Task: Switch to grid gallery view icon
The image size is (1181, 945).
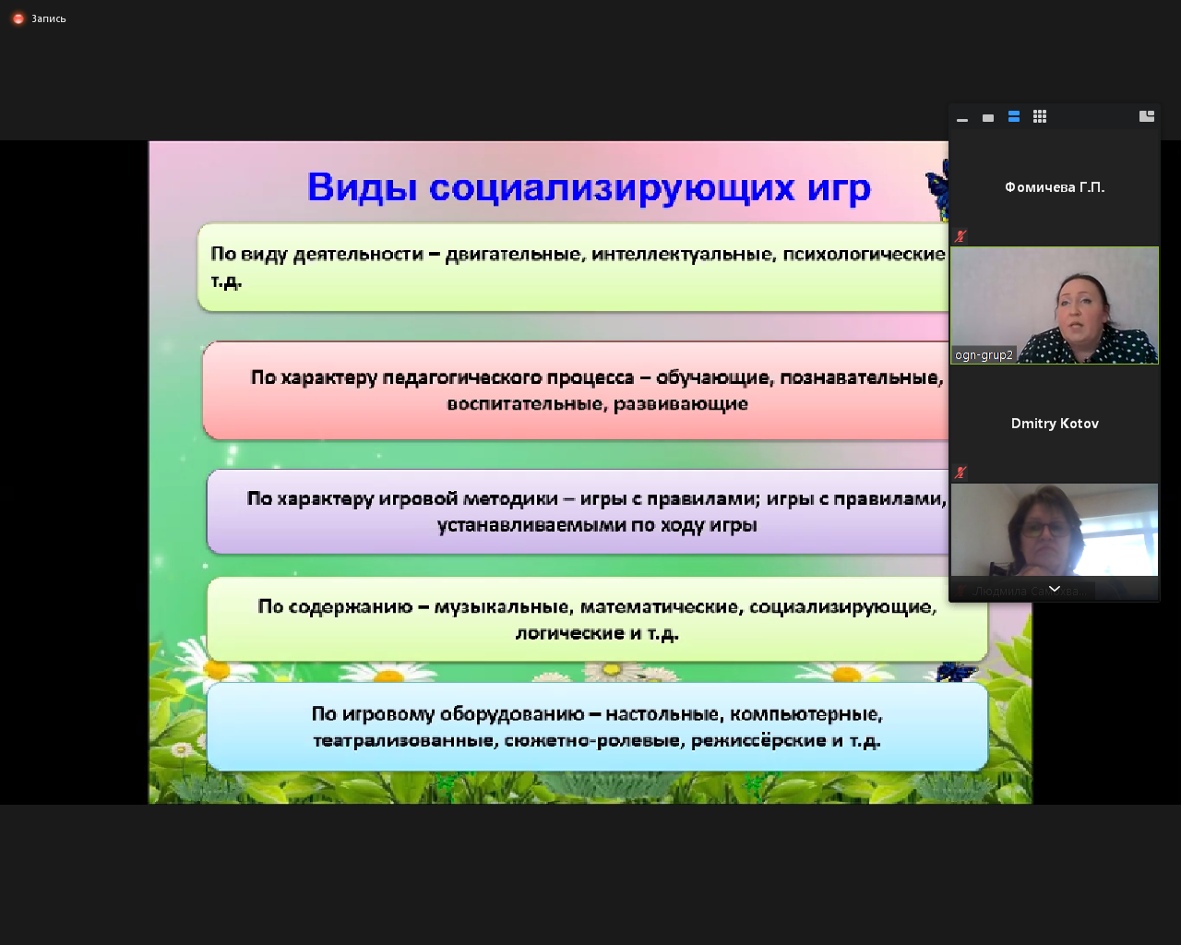Action: coord(1039,117)
